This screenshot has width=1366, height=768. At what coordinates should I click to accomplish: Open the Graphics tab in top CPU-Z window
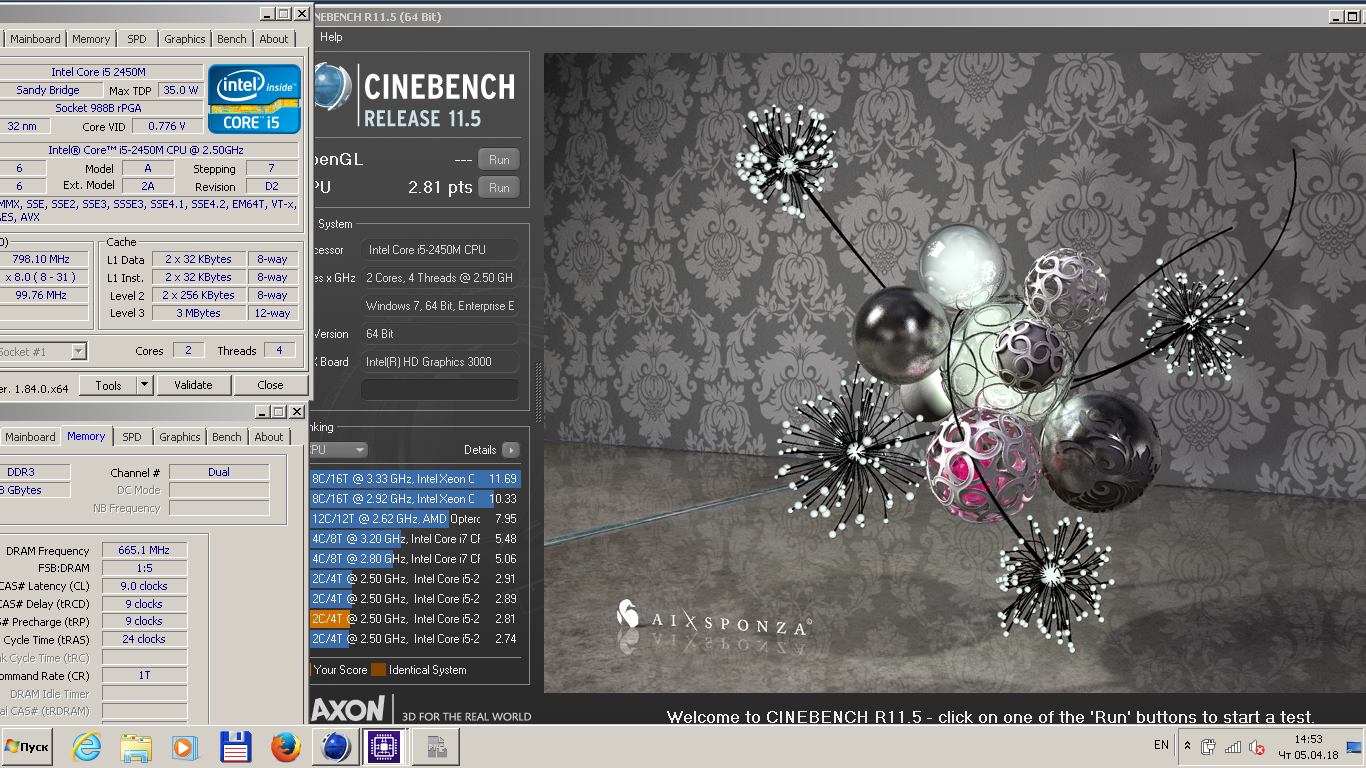(185, 39)
